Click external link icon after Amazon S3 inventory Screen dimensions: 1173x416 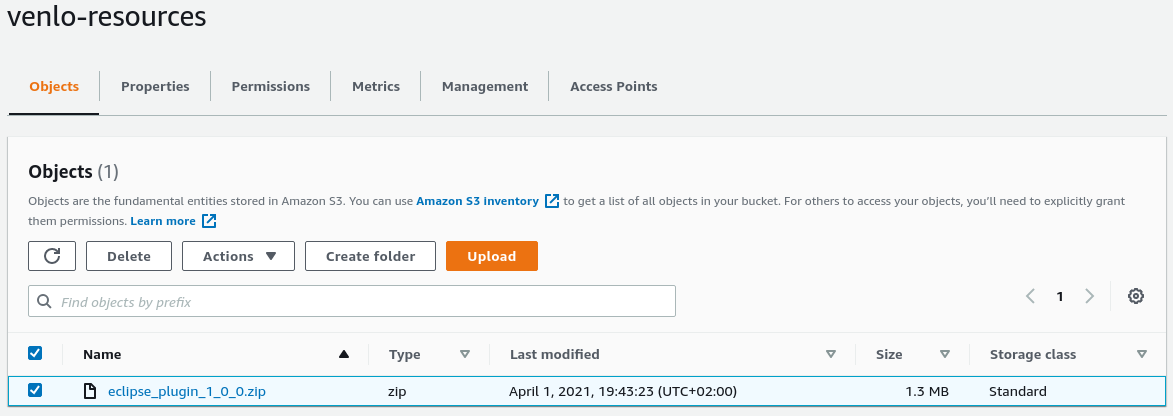[552, 201]
